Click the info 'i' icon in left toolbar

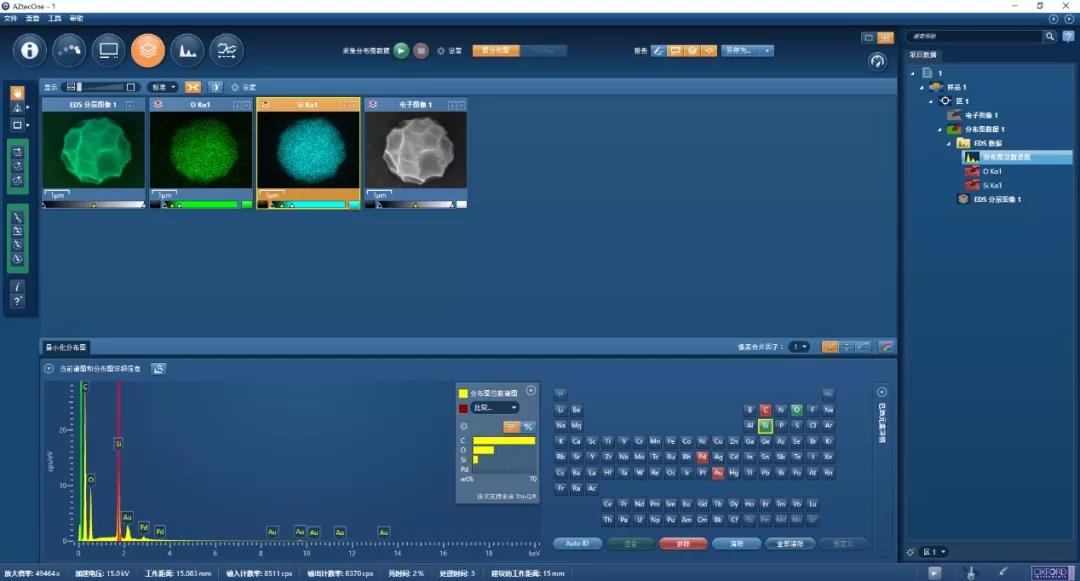(17, 287)
